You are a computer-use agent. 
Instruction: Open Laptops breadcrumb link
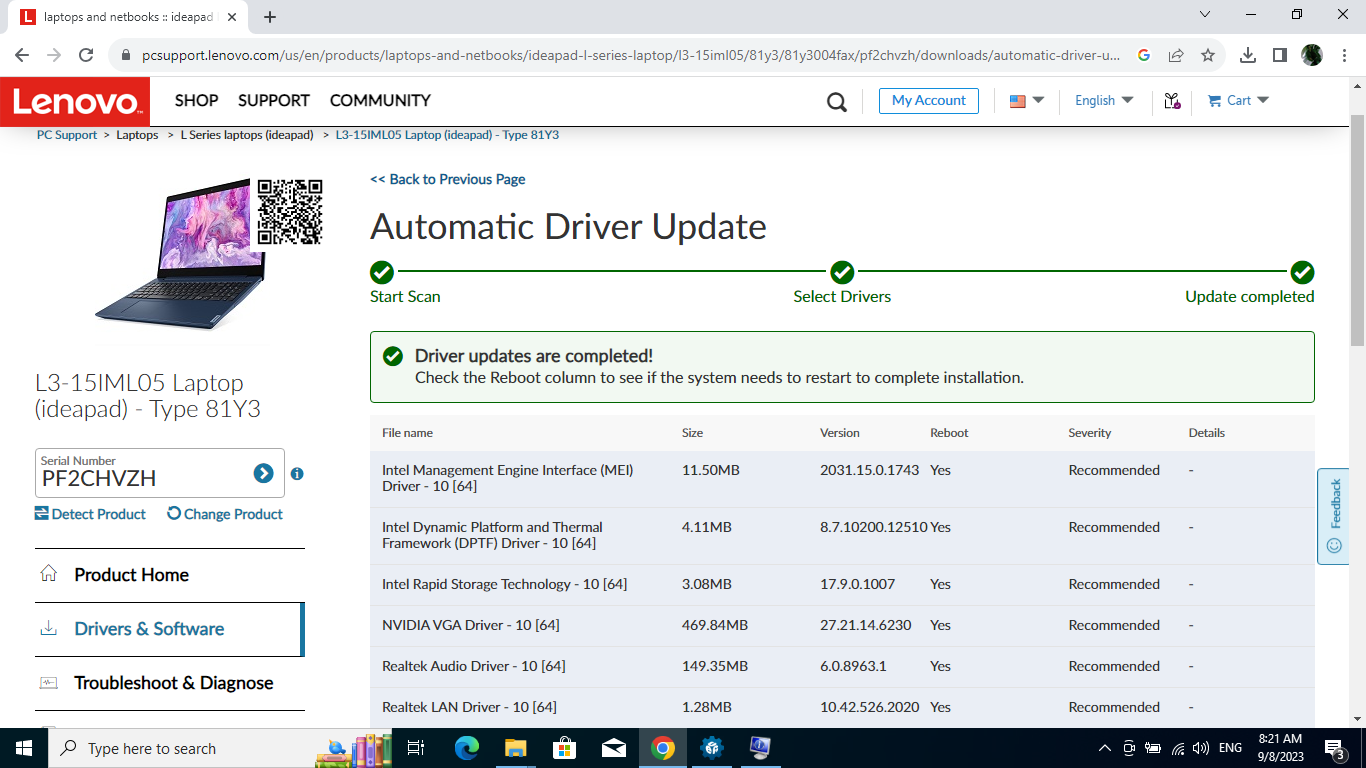137,135
